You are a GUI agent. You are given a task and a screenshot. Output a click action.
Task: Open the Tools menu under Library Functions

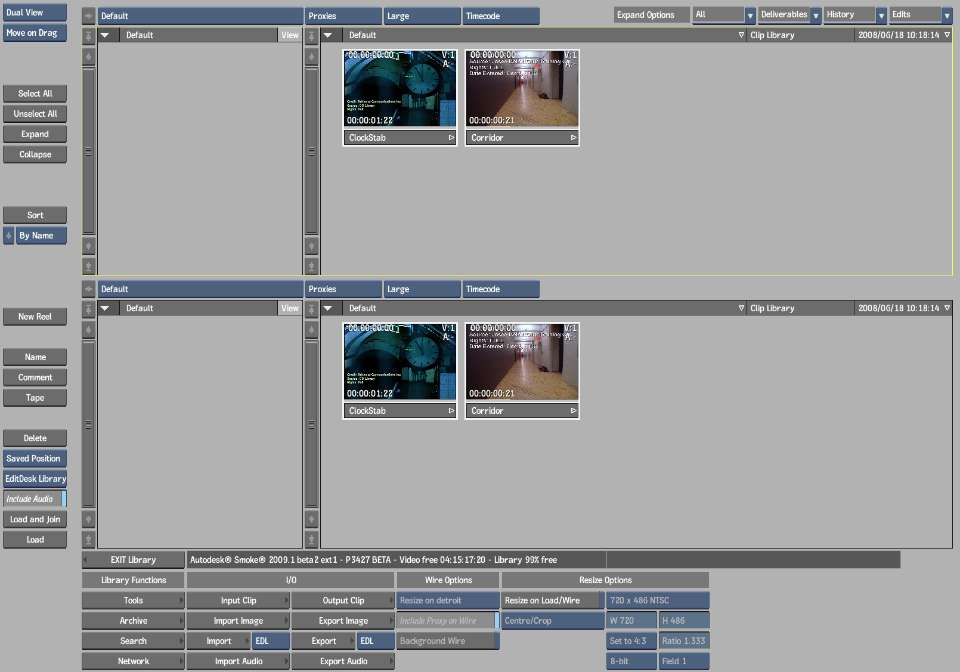(x=133, y=601)
